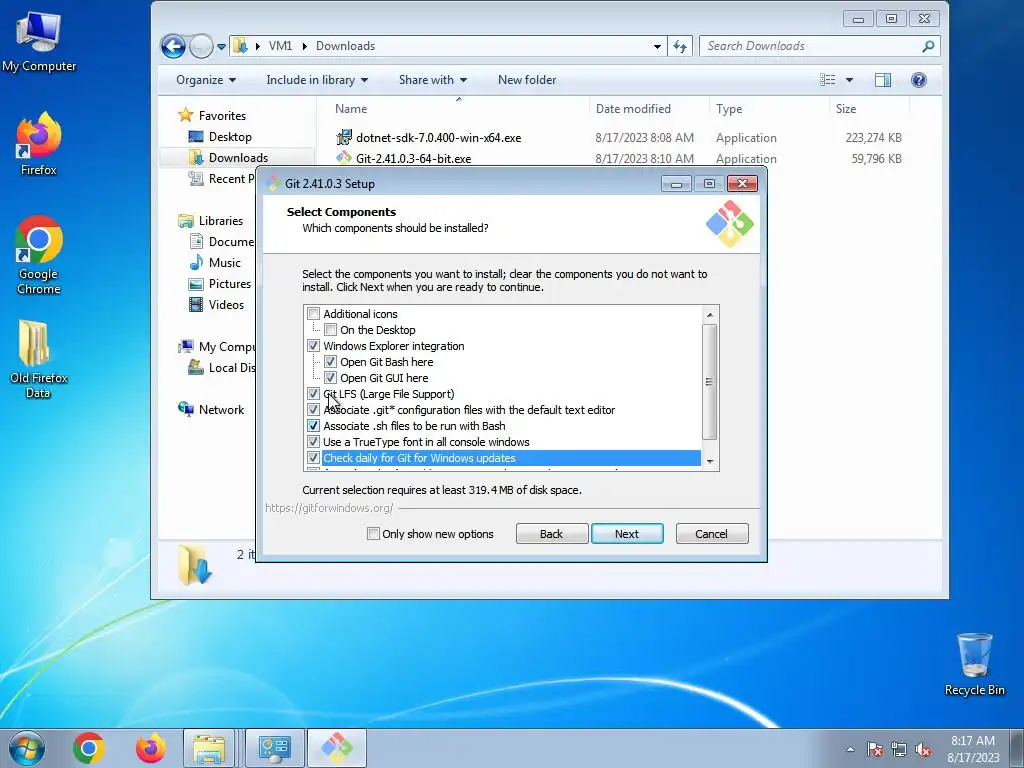Open view options dropdown arrow
This screenshot has height=768, width=1024.
click(849, 80)
